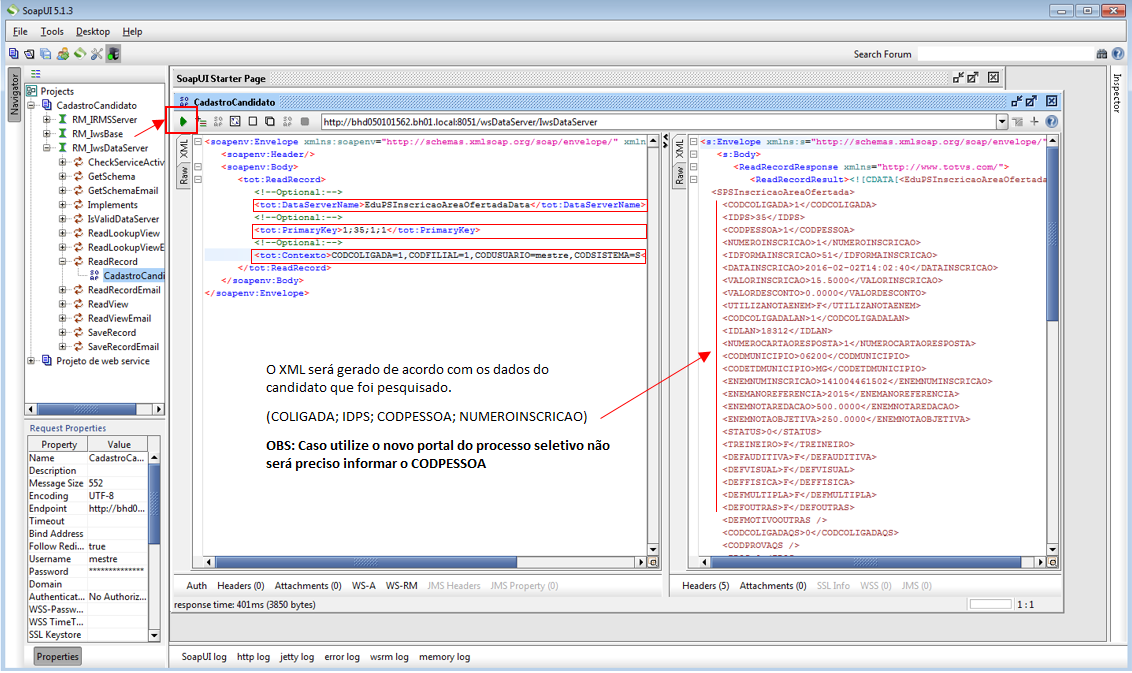Open the Tools menu
Screen dimensions: 1132x673
pos(52,31)
